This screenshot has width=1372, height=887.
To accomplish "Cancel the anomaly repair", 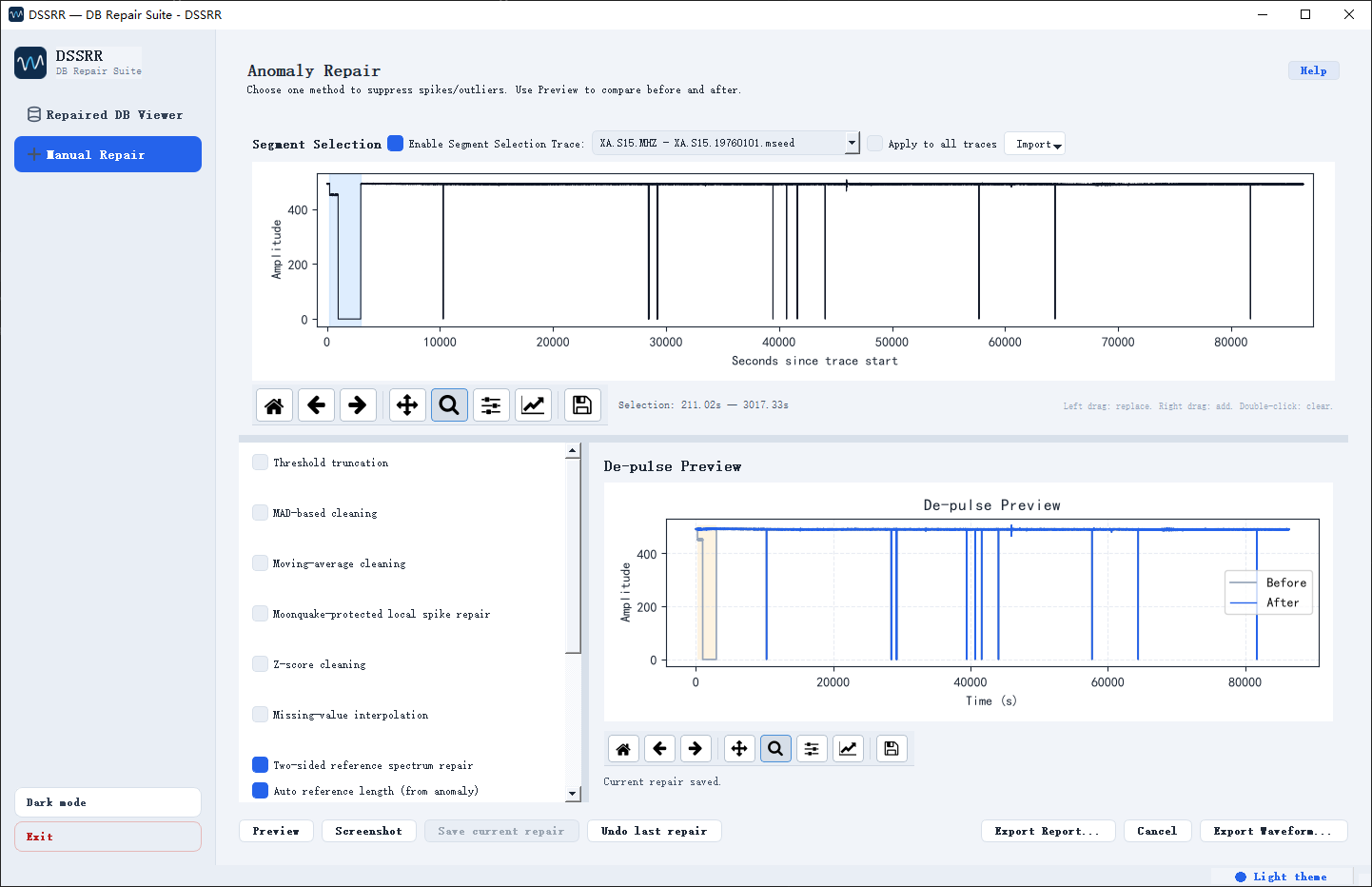I will coord(1157,831).
